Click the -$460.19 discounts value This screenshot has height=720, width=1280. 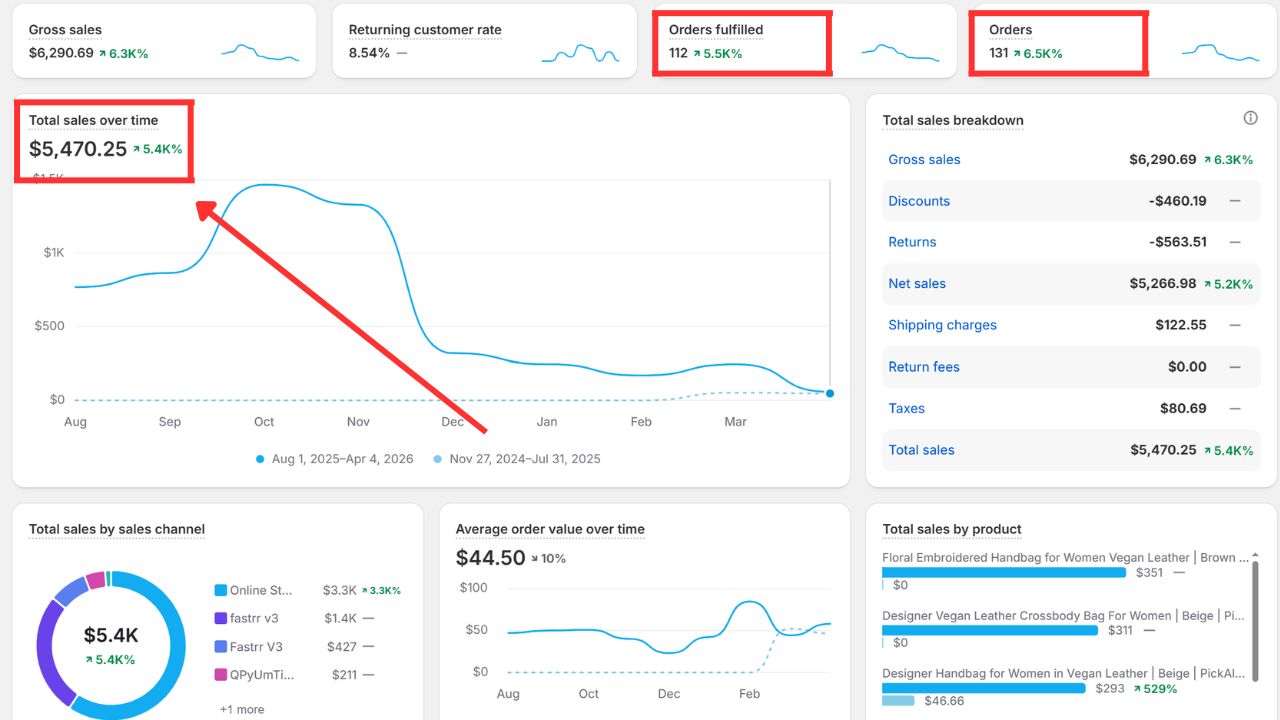pyautogui.click(x=1178, y=201)
